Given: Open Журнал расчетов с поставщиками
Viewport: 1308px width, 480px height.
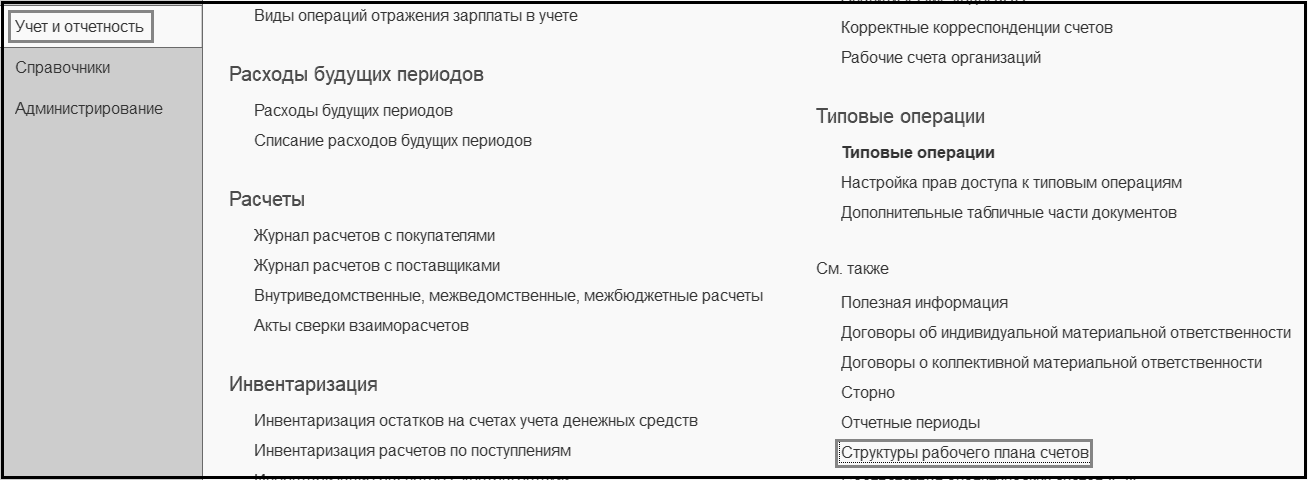Looking at the screenshot, I should (x=377, y=266).
